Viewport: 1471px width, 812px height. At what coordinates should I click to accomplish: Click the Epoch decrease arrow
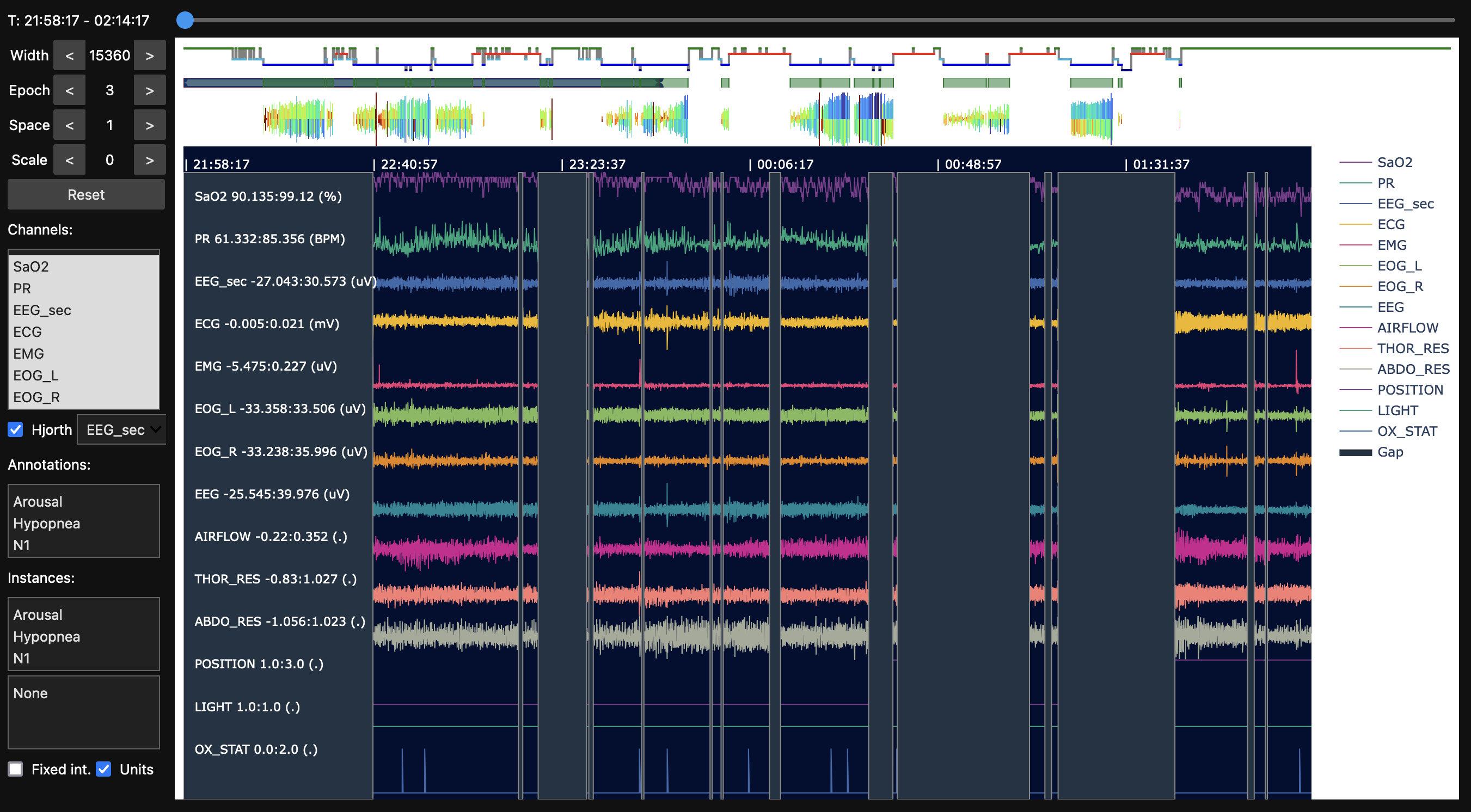pos(69,90)
